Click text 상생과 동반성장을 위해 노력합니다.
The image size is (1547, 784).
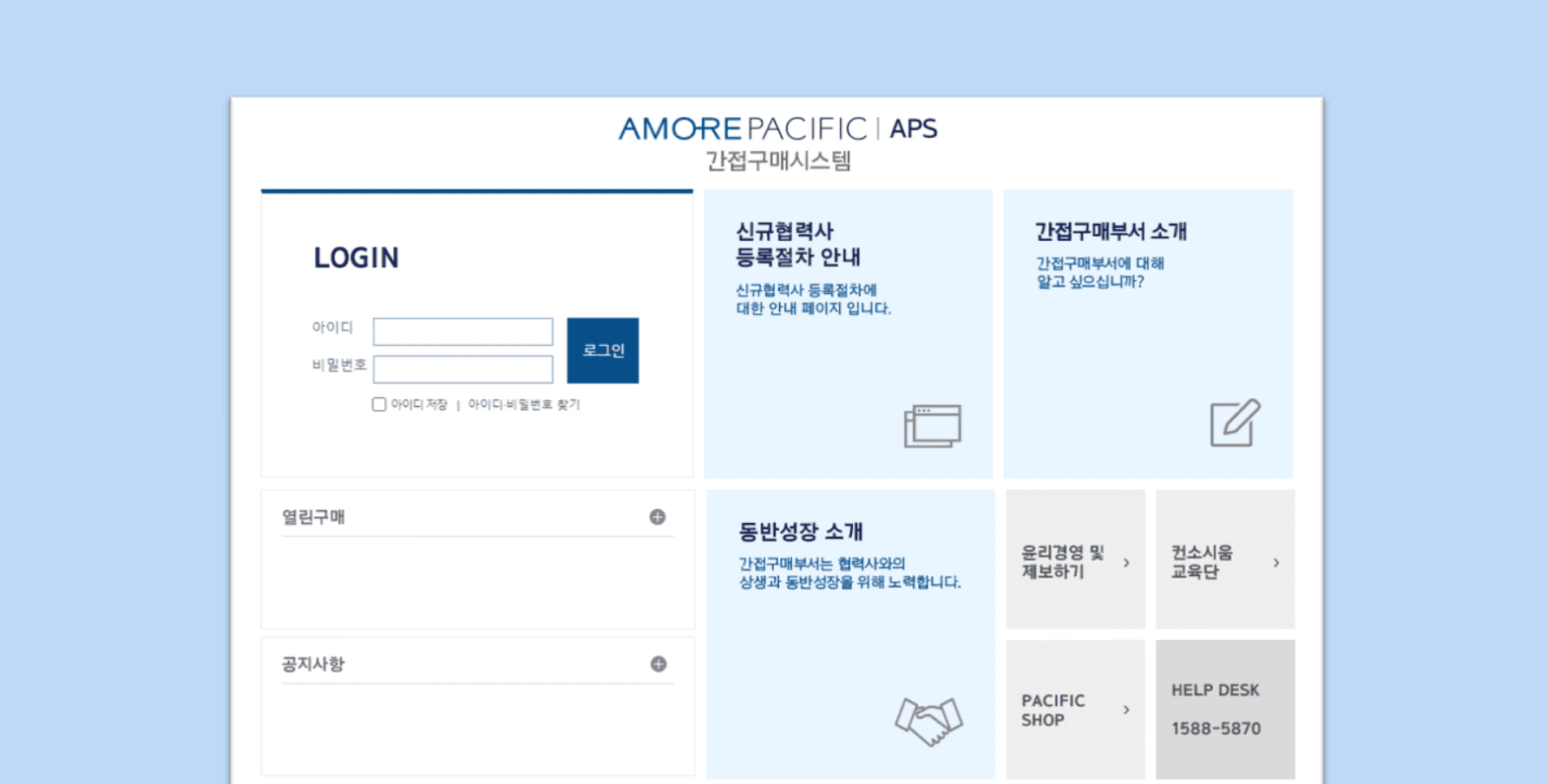850,582
